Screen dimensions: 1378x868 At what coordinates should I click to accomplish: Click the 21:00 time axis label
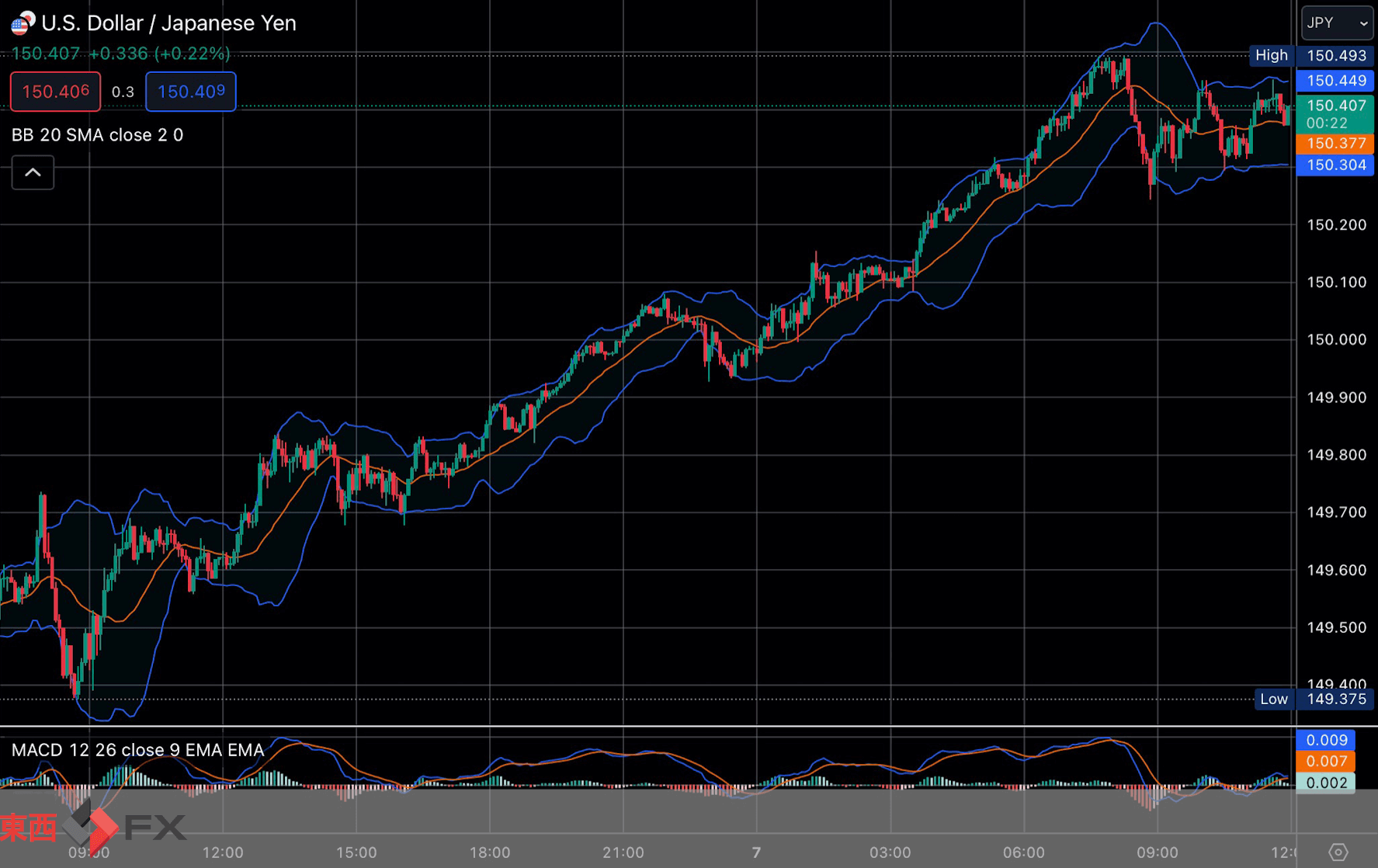[623, 852]
